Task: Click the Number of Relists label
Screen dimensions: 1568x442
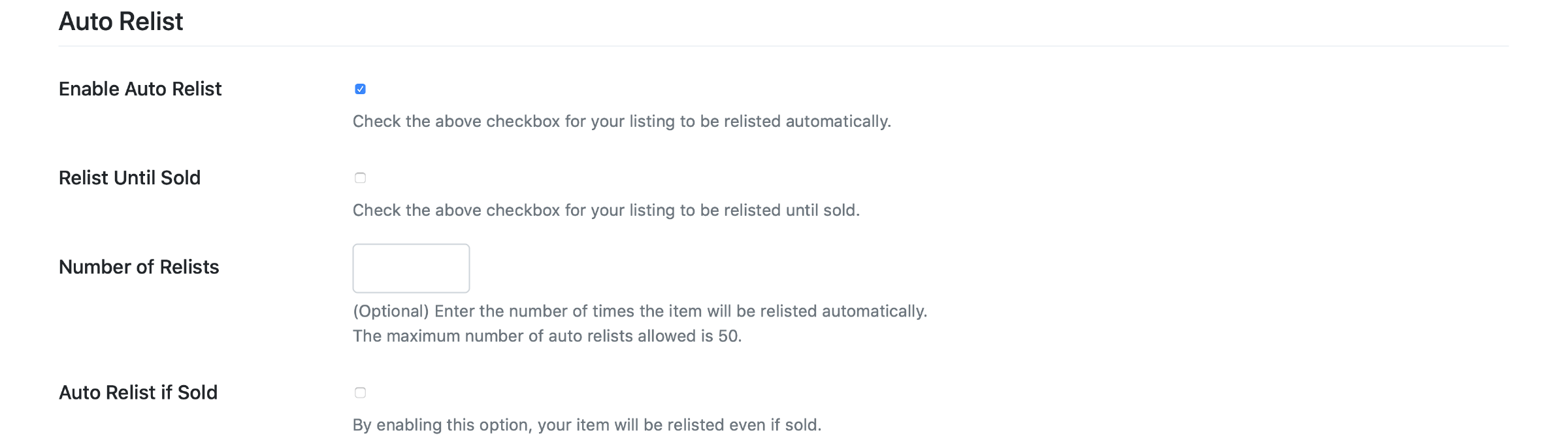Action: [139, 267]
